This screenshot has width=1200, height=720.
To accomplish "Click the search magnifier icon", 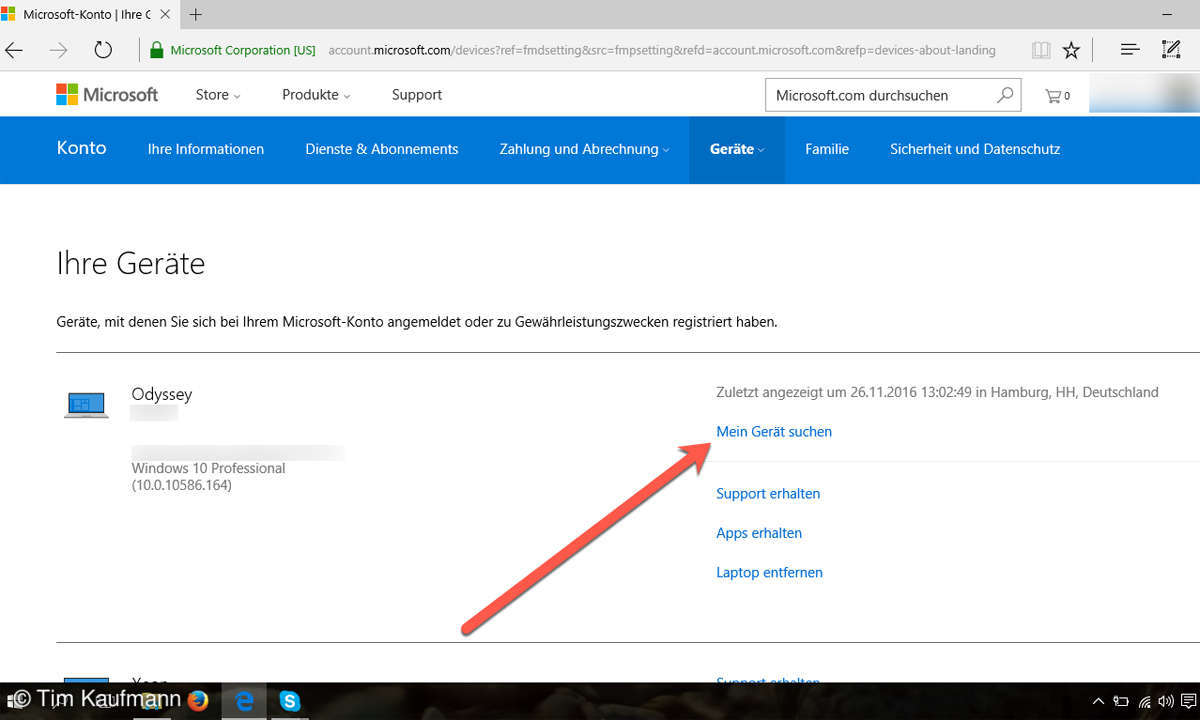I will (1005, 95).
